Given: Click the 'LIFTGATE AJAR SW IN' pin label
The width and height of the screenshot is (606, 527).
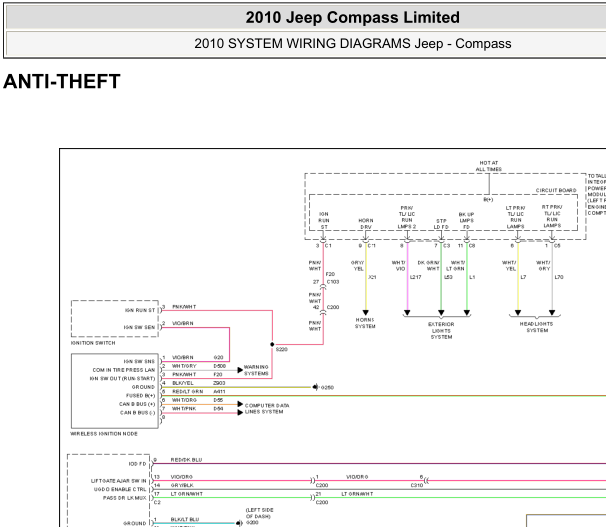Looking at the screenshot, I should pyautogui.click(x=119, y=481).
